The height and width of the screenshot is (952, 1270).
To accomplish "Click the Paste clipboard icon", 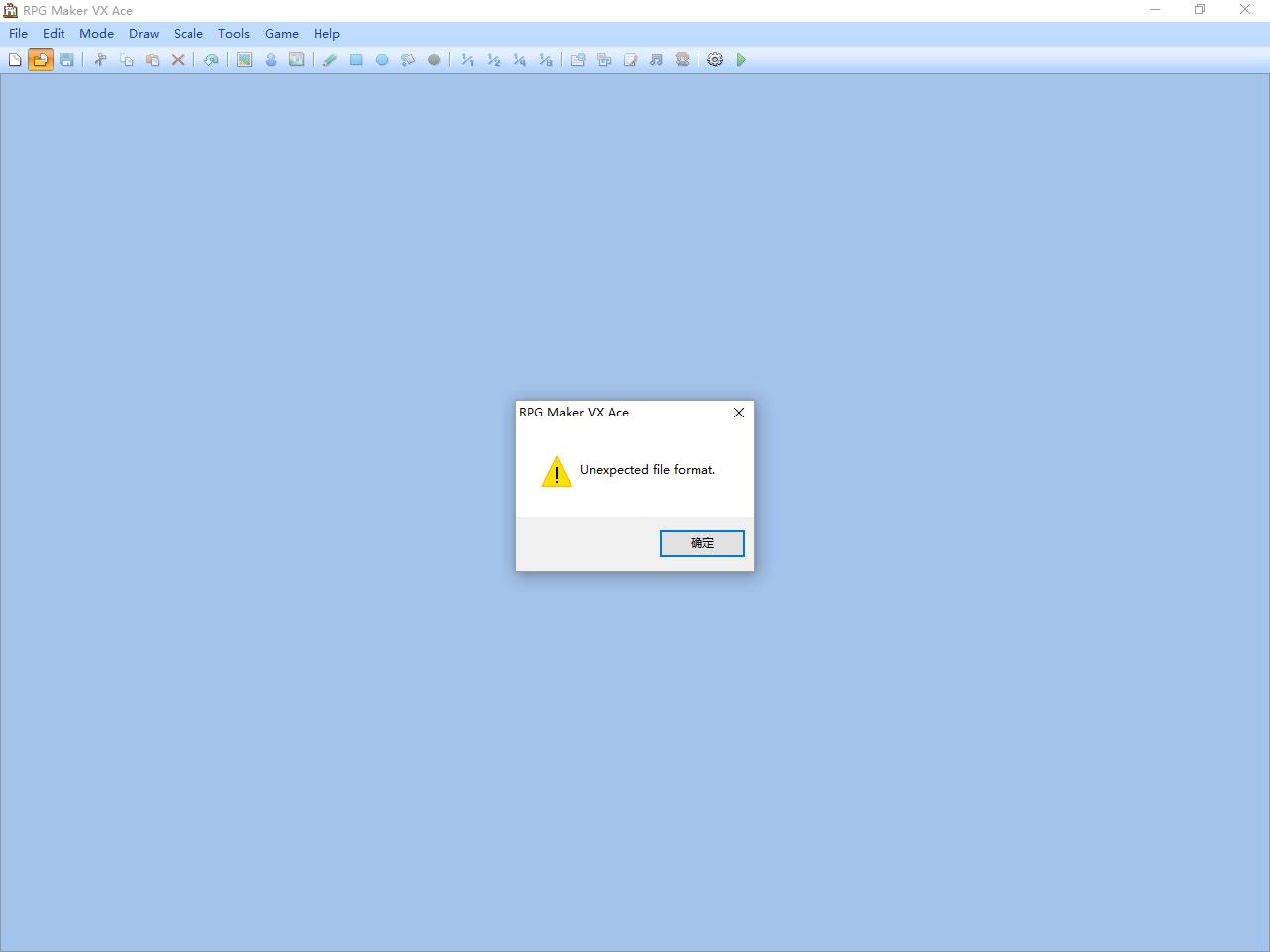I will (x=152, y=59).
